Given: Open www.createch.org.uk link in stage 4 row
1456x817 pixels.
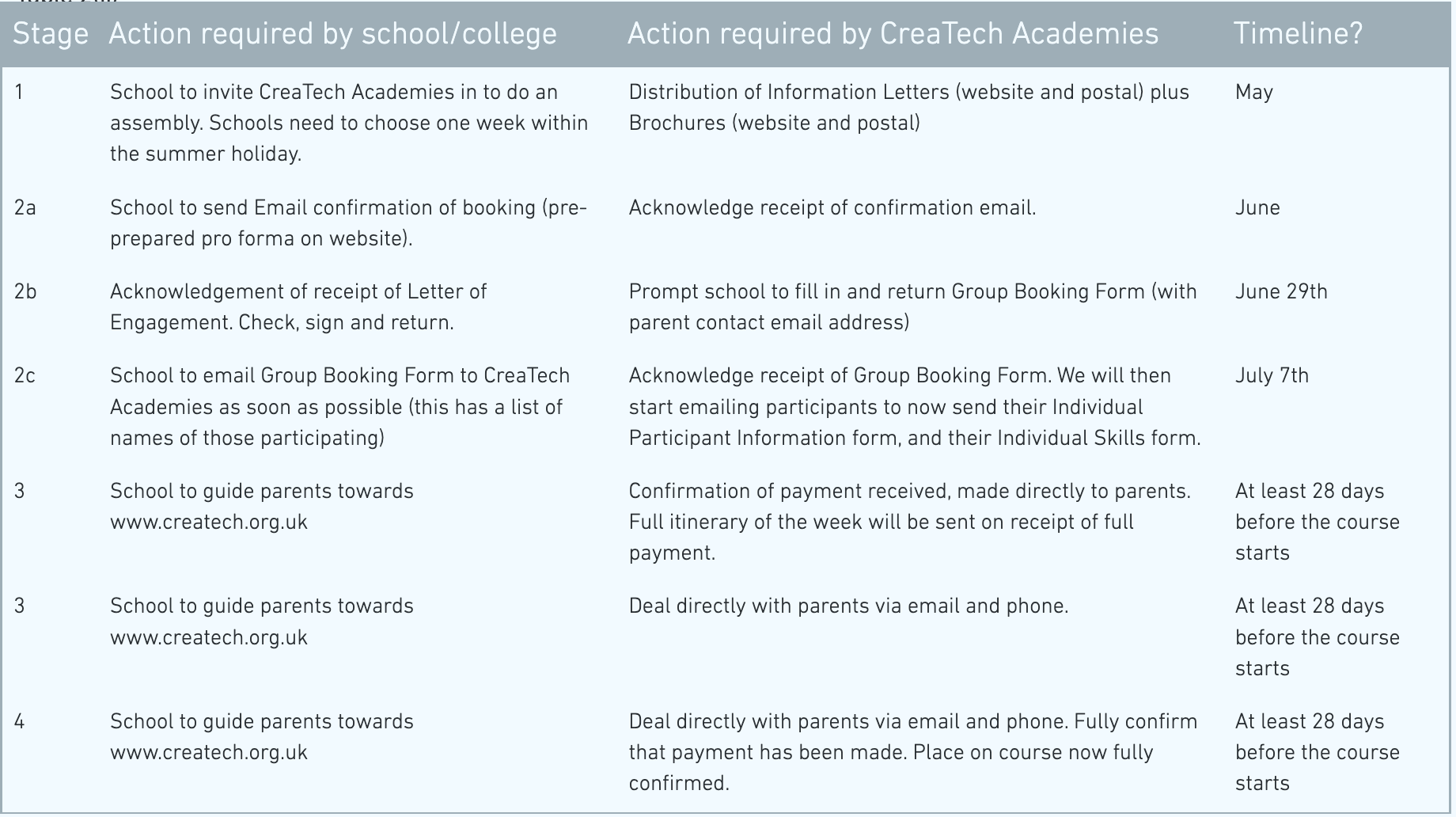Looking at the screenshot, I should pyautogui.click(x=209, y=752).
